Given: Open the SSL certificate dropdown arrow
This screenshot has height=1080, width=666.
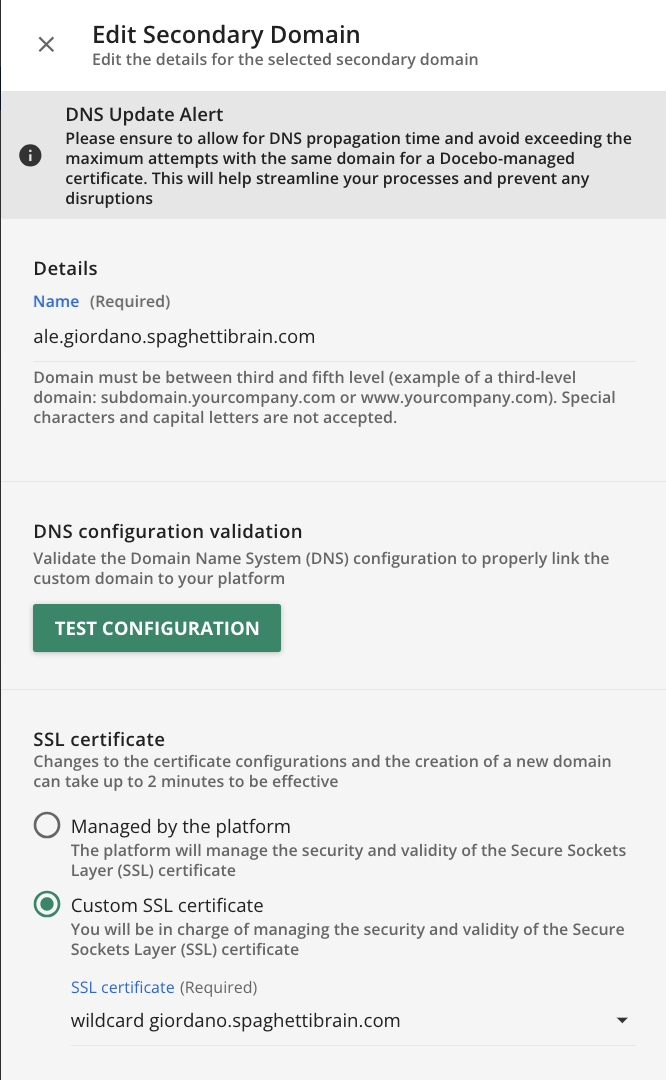Looking at the screenshot, I should [622, 1021].
